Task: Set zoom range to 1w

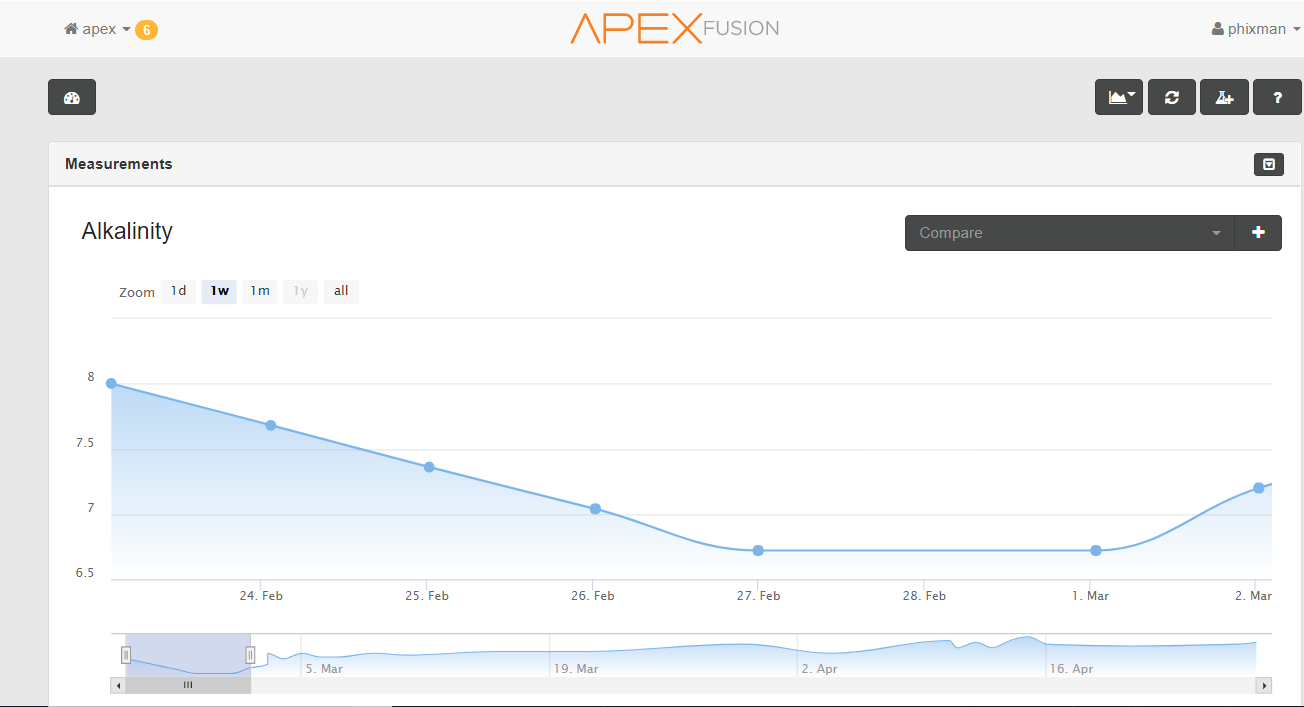Action: [219, 291]
